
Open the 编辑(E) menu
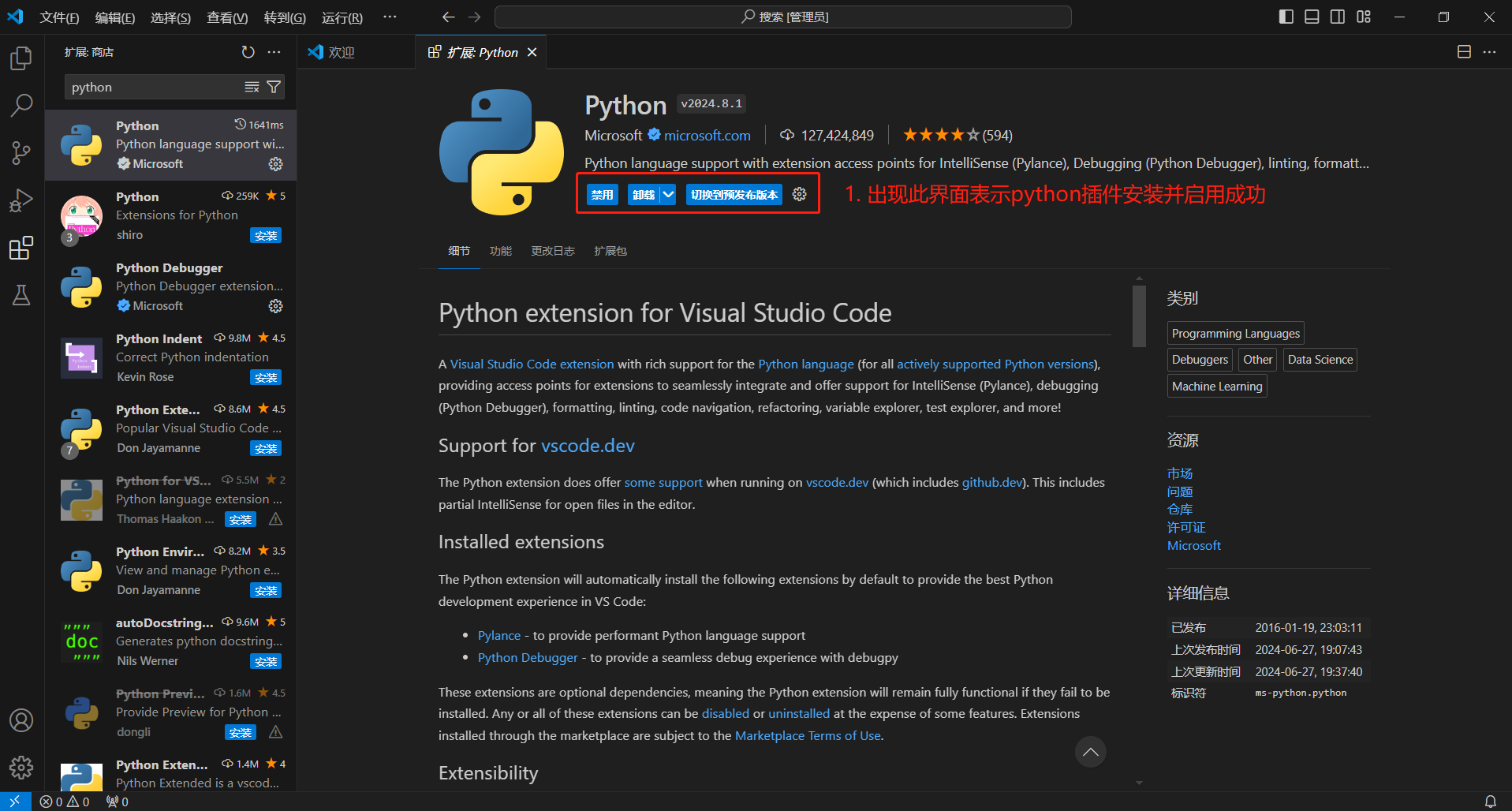click(x=115, y=17)
